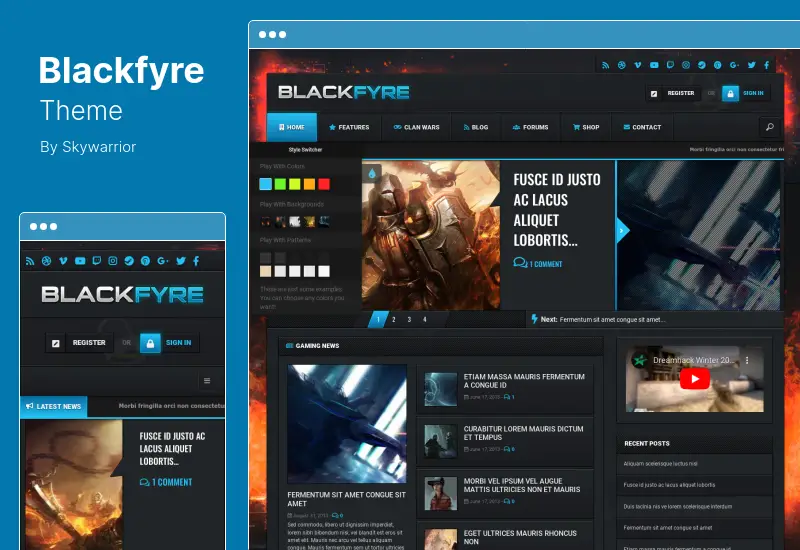Jump to slide 3 in slider pagination
The image size is (800, 550).
(408, 320)
